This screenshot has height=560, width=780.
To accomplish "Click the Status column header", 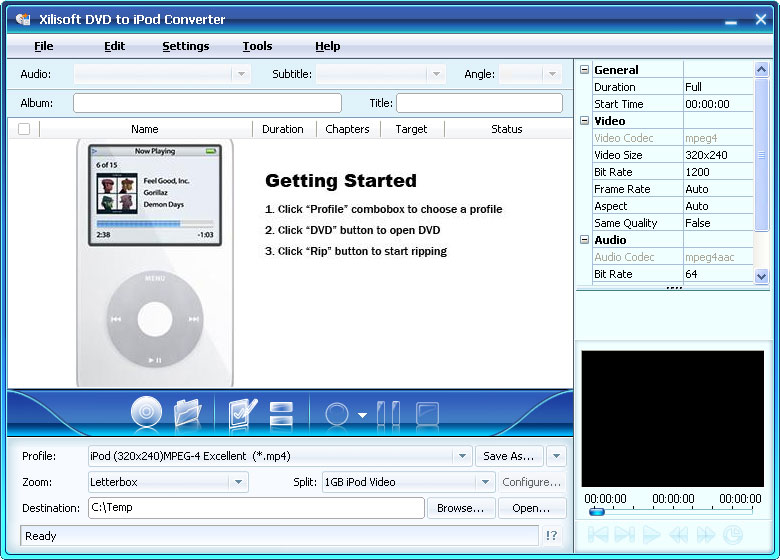I will (x=507, y=129).
